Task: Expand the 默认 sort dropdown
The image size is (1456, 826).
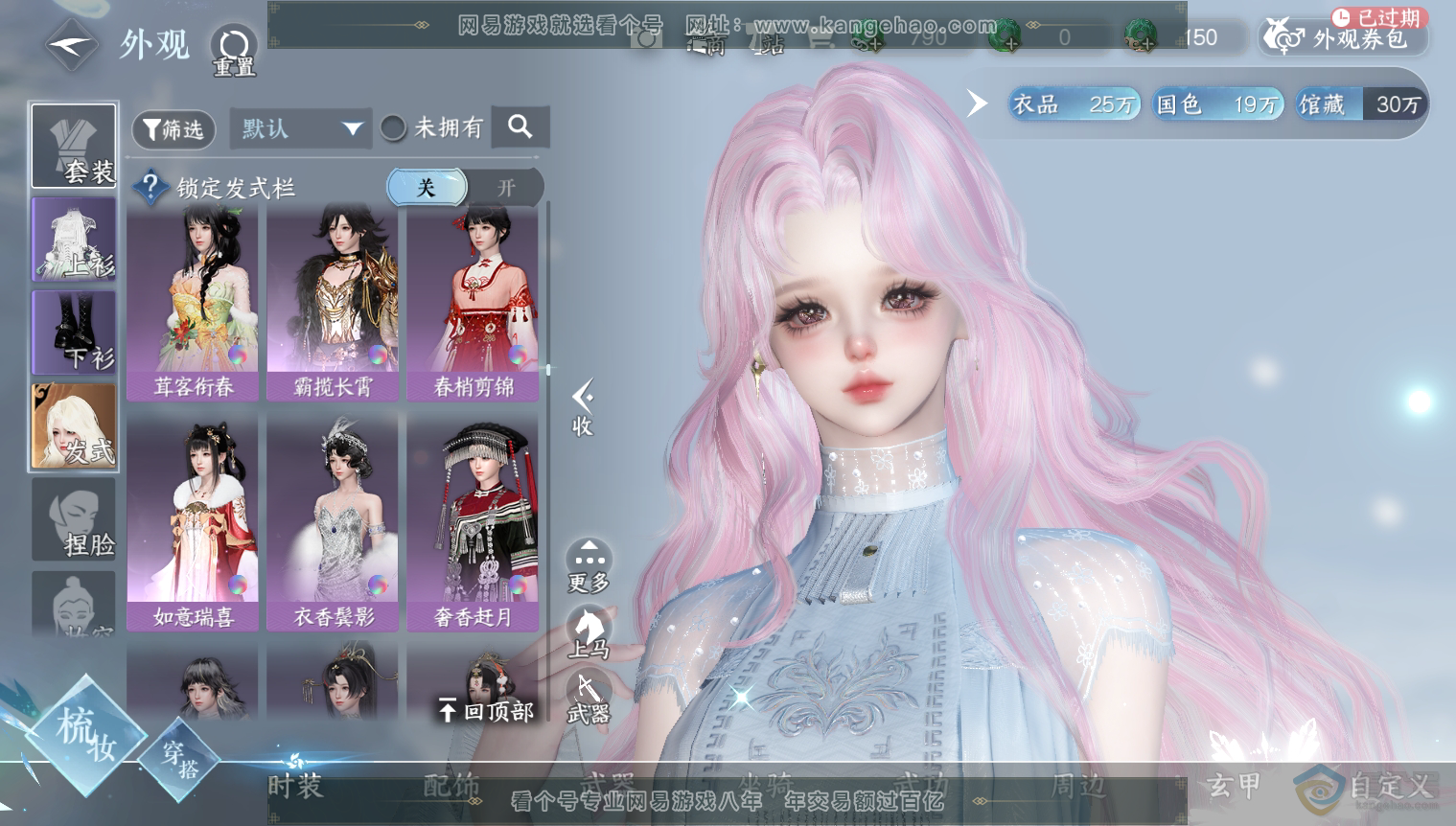Action: click(300, 128)
